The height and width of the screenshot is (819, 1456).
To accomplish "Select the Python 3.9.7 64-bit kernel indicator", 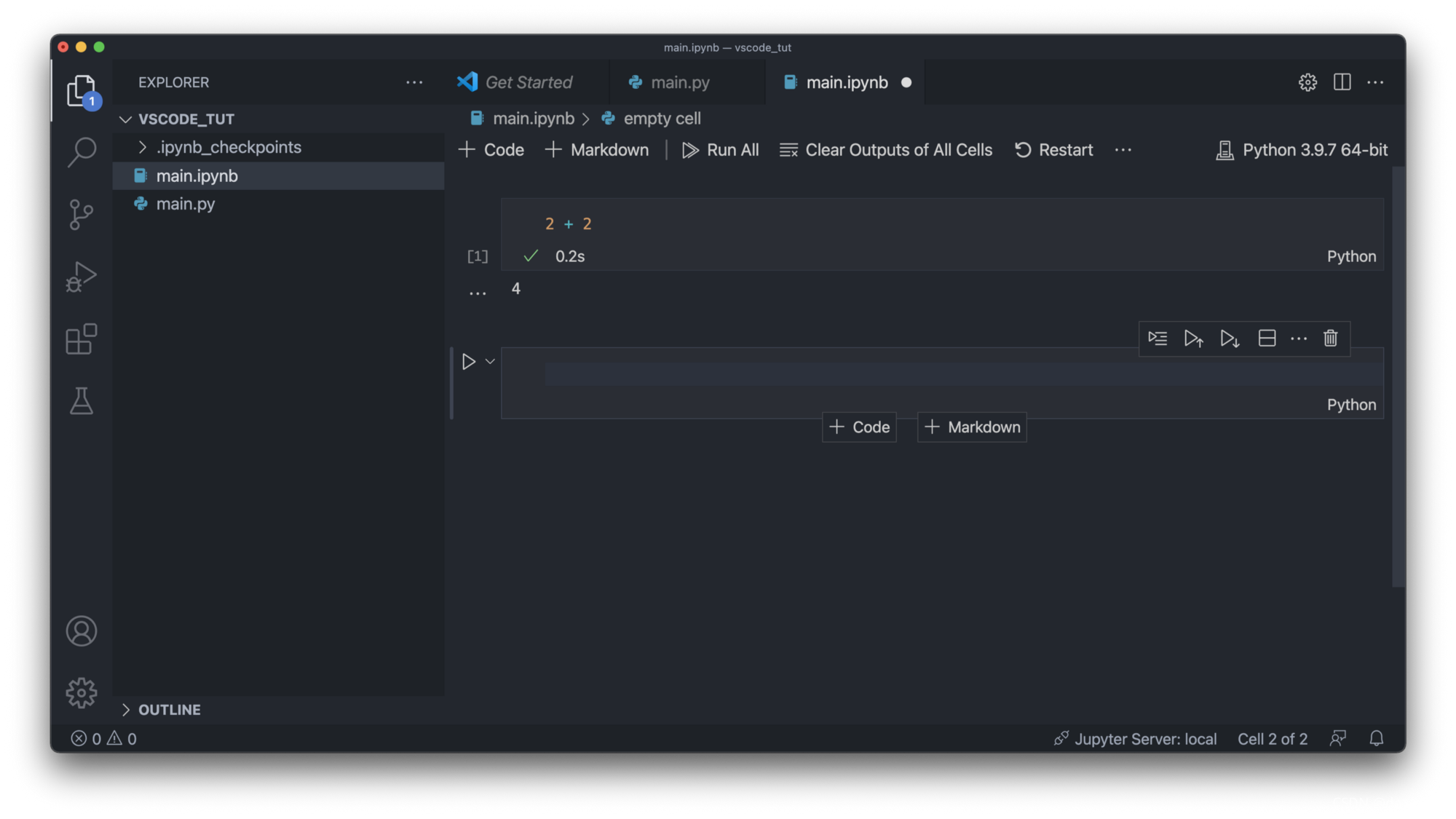I will click(x=1314, y=150).
